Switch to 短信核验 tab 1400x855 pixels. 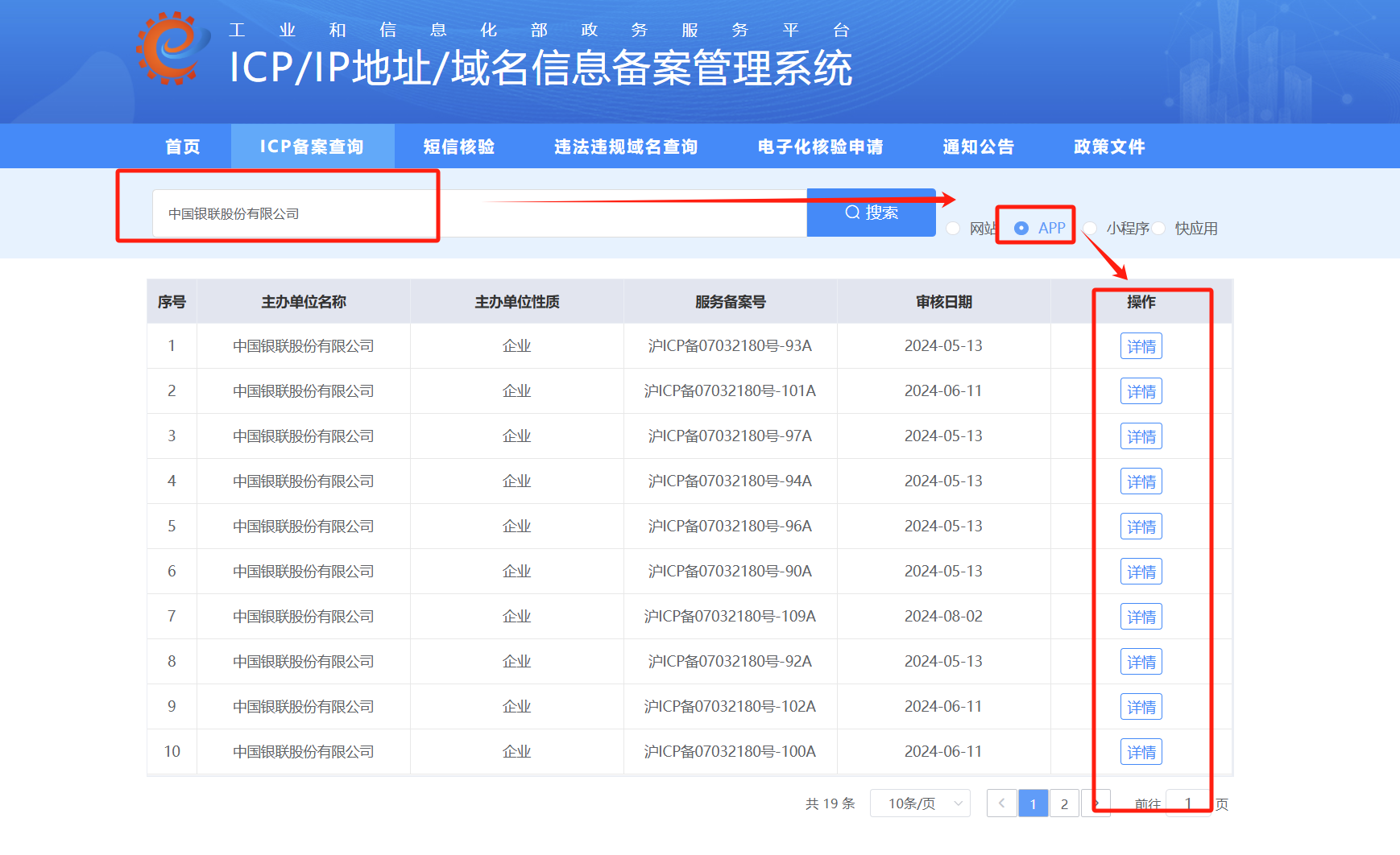pos(459,147)
